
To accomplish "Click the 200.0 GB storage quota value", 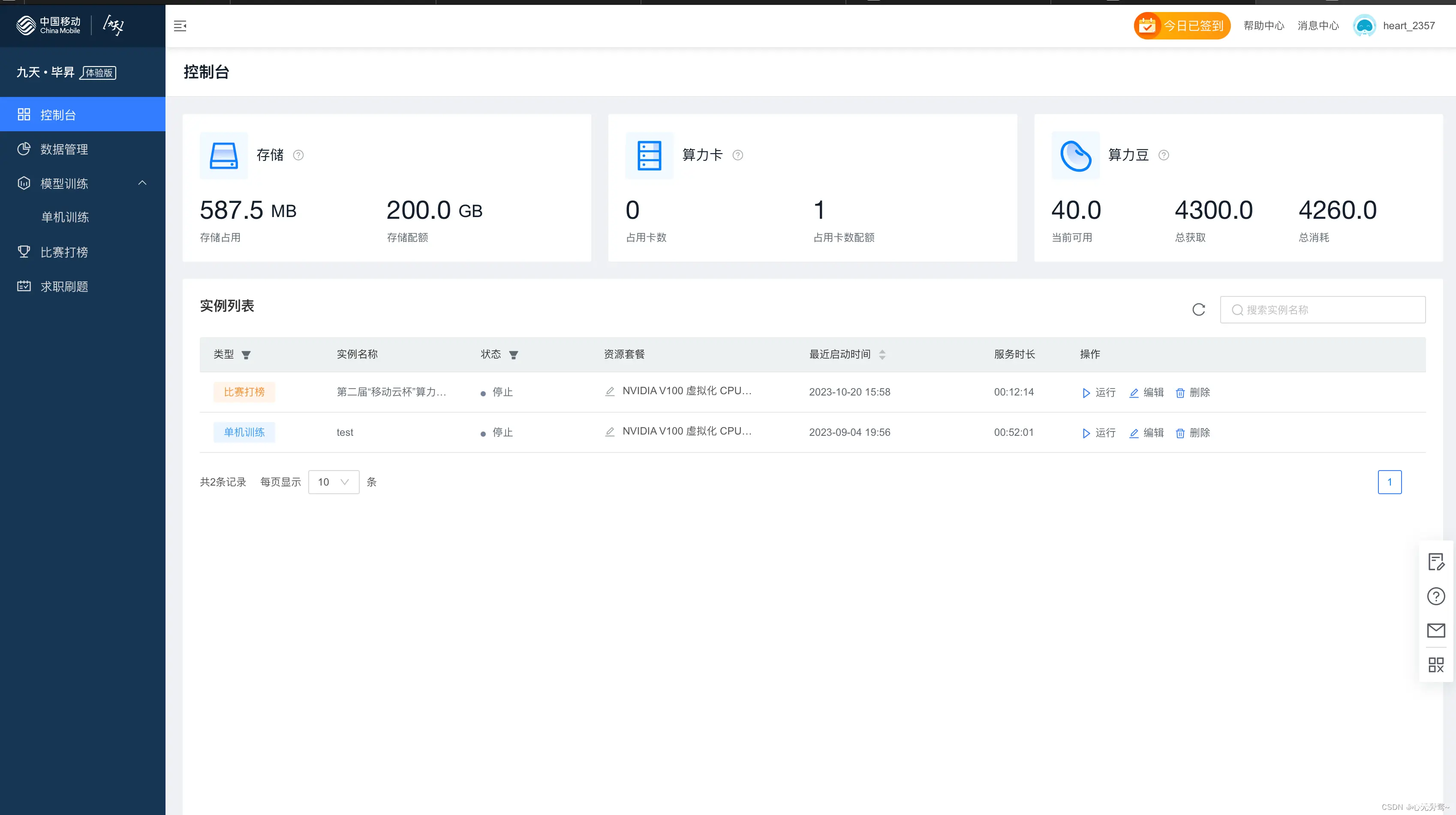I will point(434,210).
